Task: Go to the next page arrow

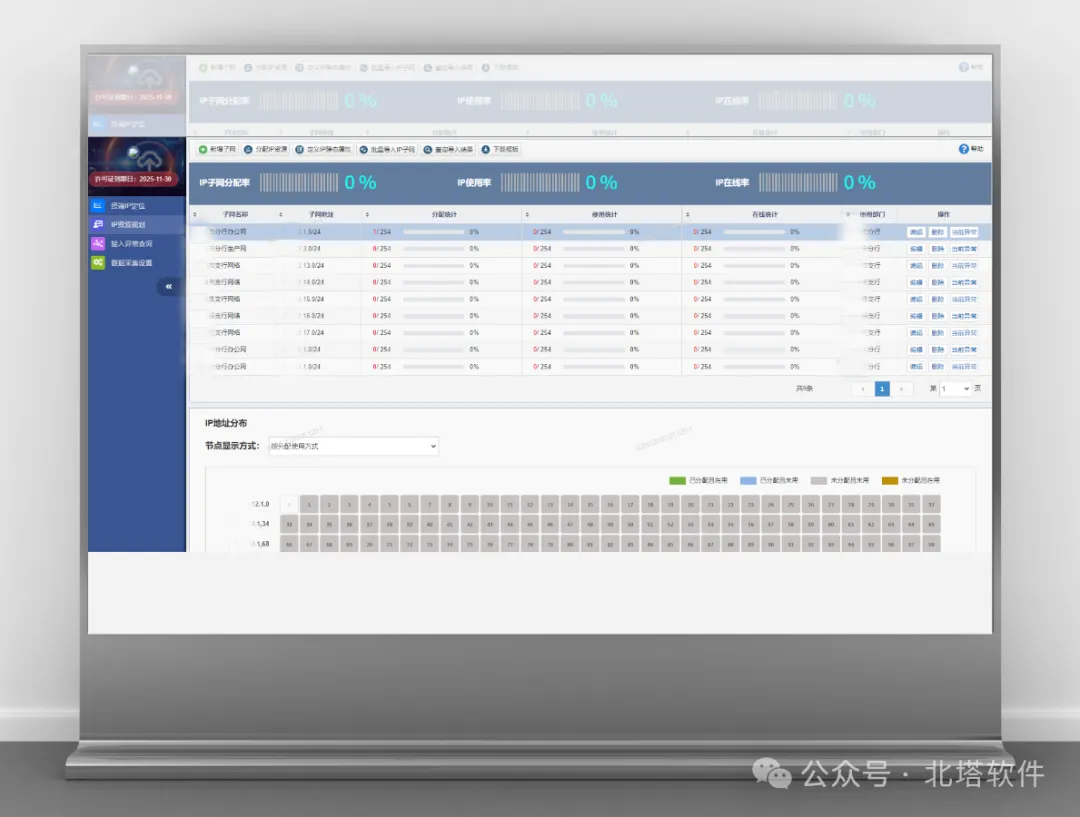Action: [x=901, y=389]
